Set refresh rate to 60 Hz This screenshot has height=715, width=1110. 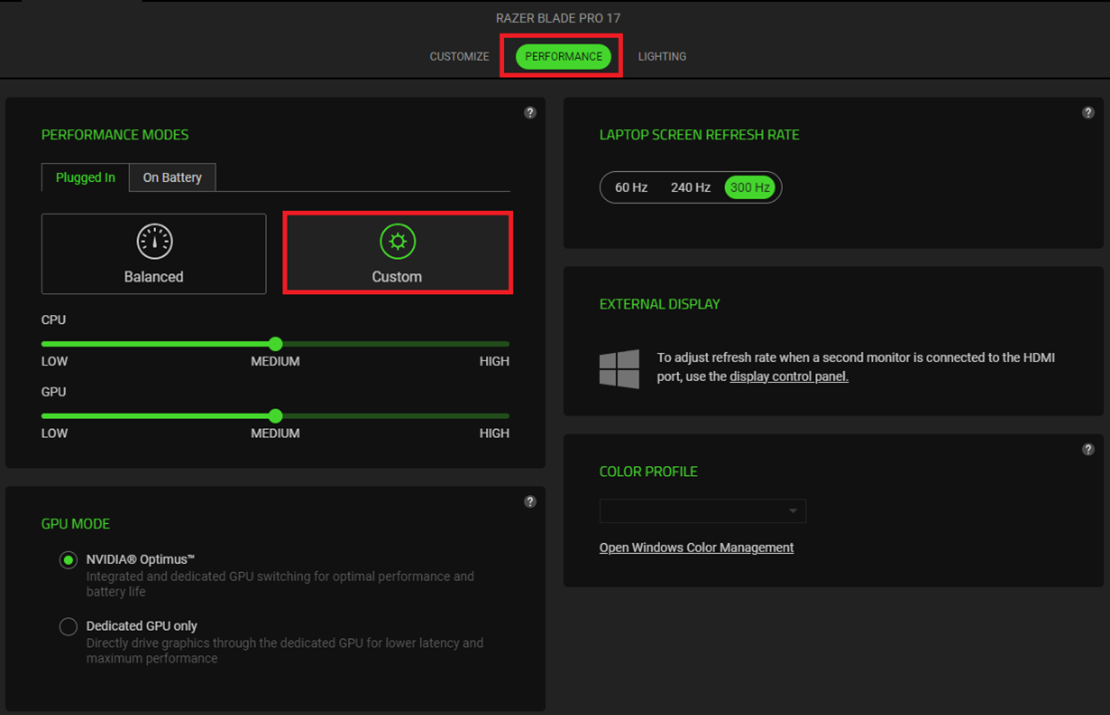click(x=631, y=187)
